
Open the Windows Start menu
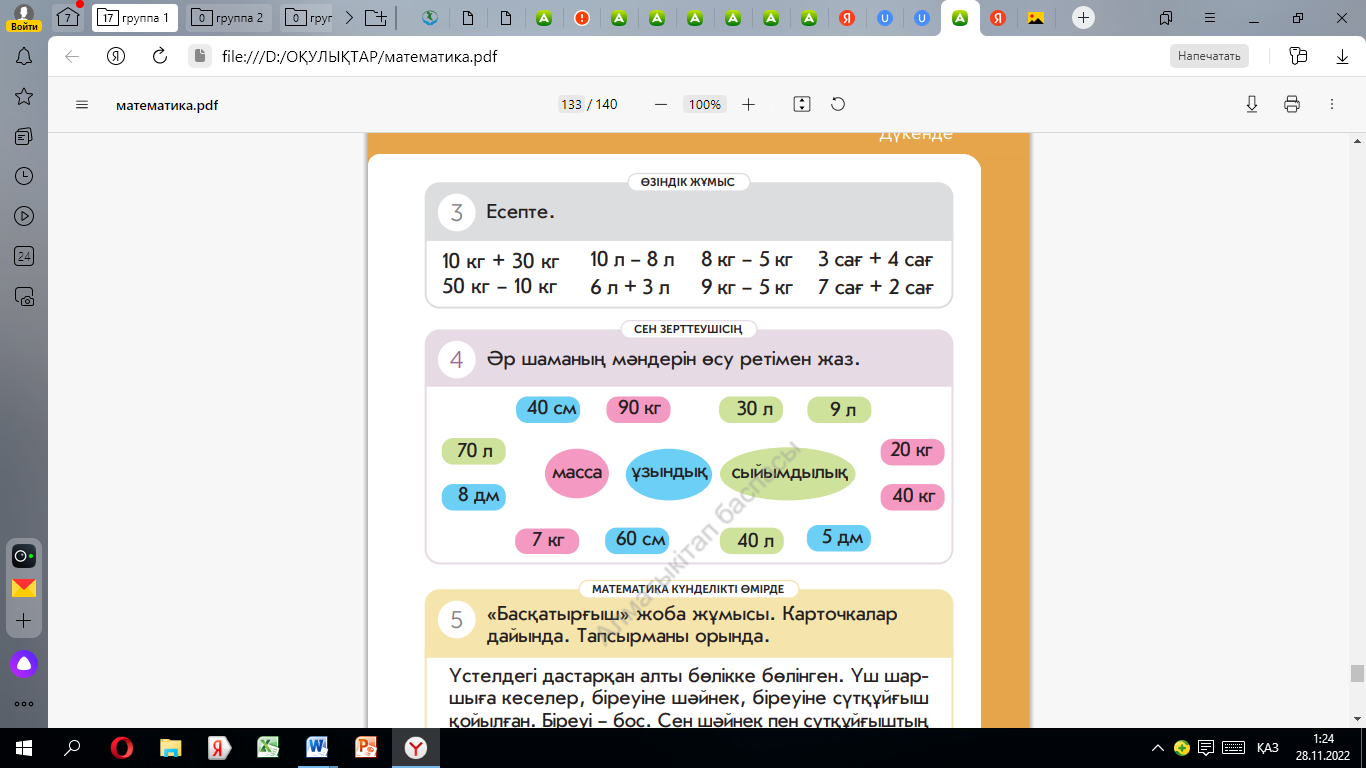pyautogui.click(x=24, y=747)
